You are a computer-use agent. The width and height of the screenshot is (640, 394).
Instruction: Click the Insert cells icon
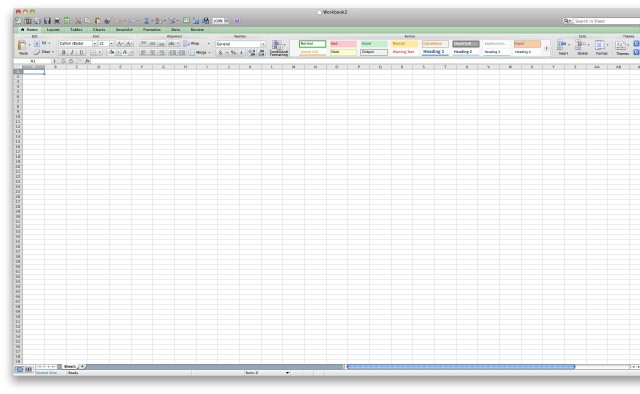coord(562,45)
